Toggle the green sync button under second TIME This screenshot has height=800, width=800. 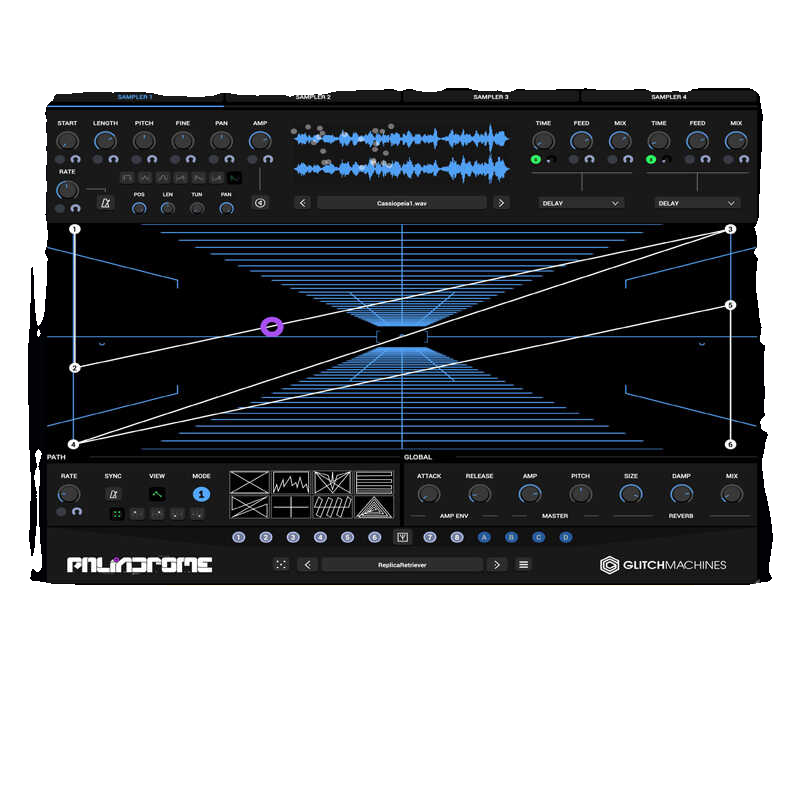[x=651, y=160]
